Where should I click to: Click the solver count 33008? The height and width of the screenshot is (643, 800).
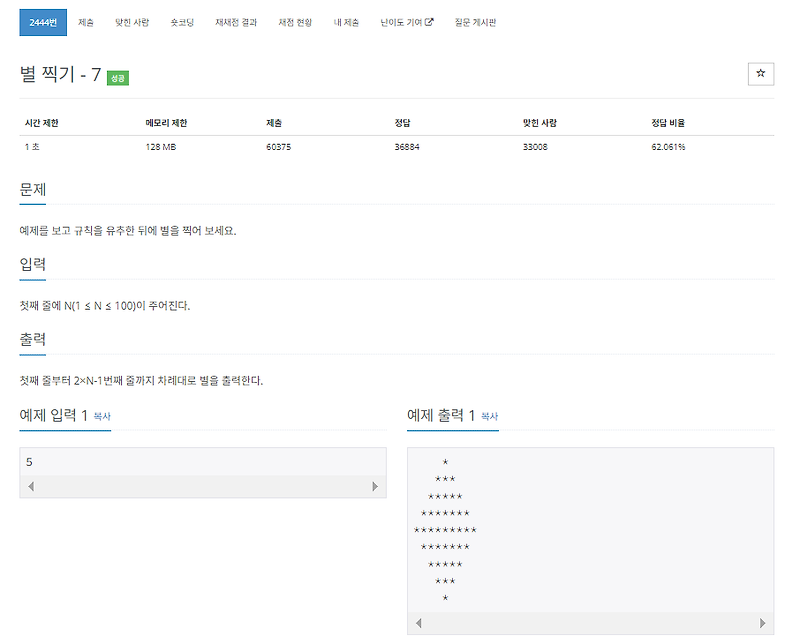(536, 147)
